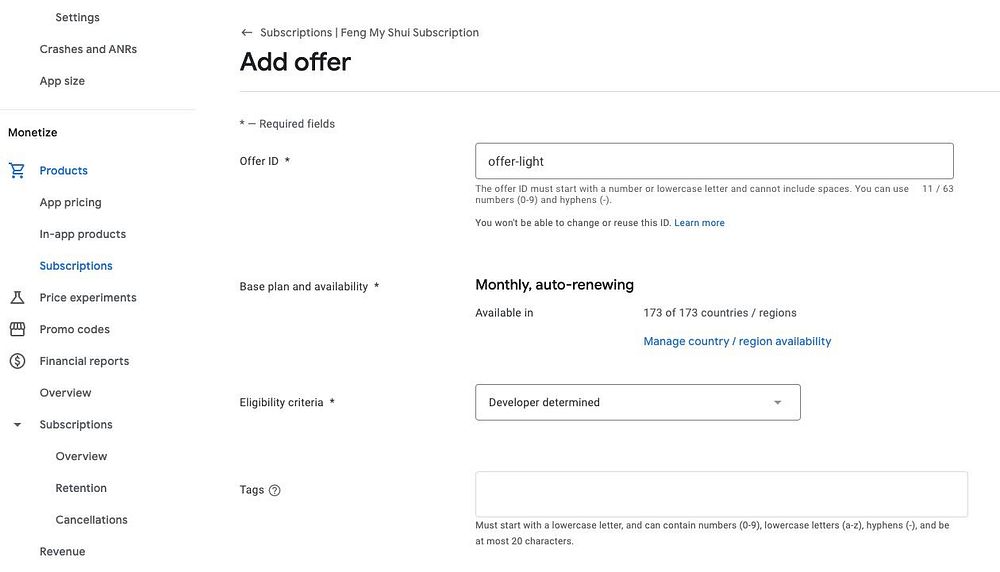View the Cancellations report
1000x572 pixels.
pyautogui.click(x=91, y=520)
